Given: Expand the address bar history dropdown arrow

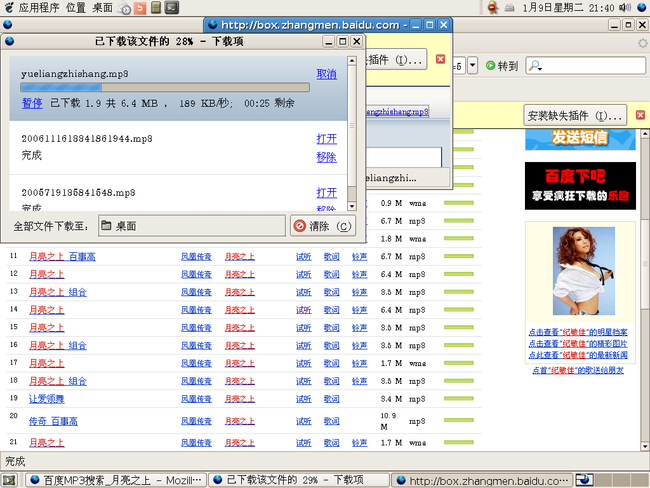Looking at the screenshot, I should point(473,66).
